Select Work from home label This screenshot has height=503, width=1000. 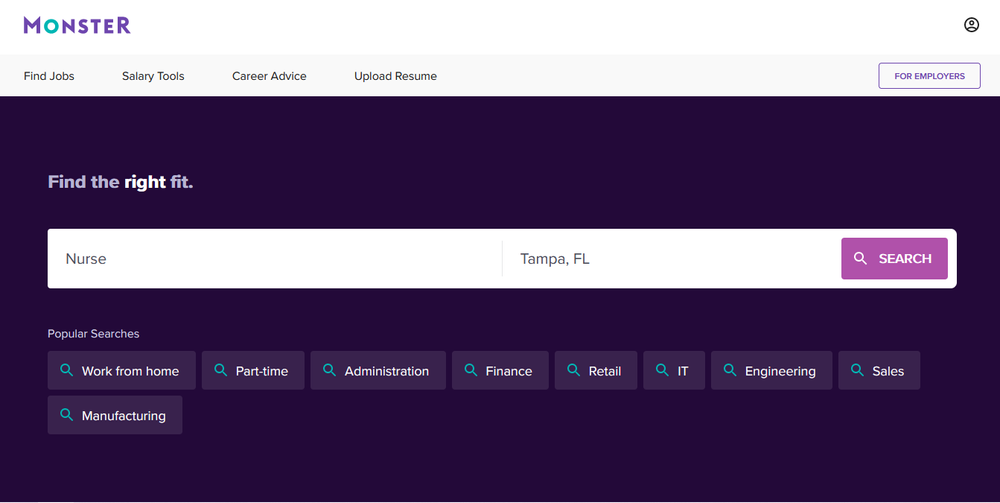130,371
